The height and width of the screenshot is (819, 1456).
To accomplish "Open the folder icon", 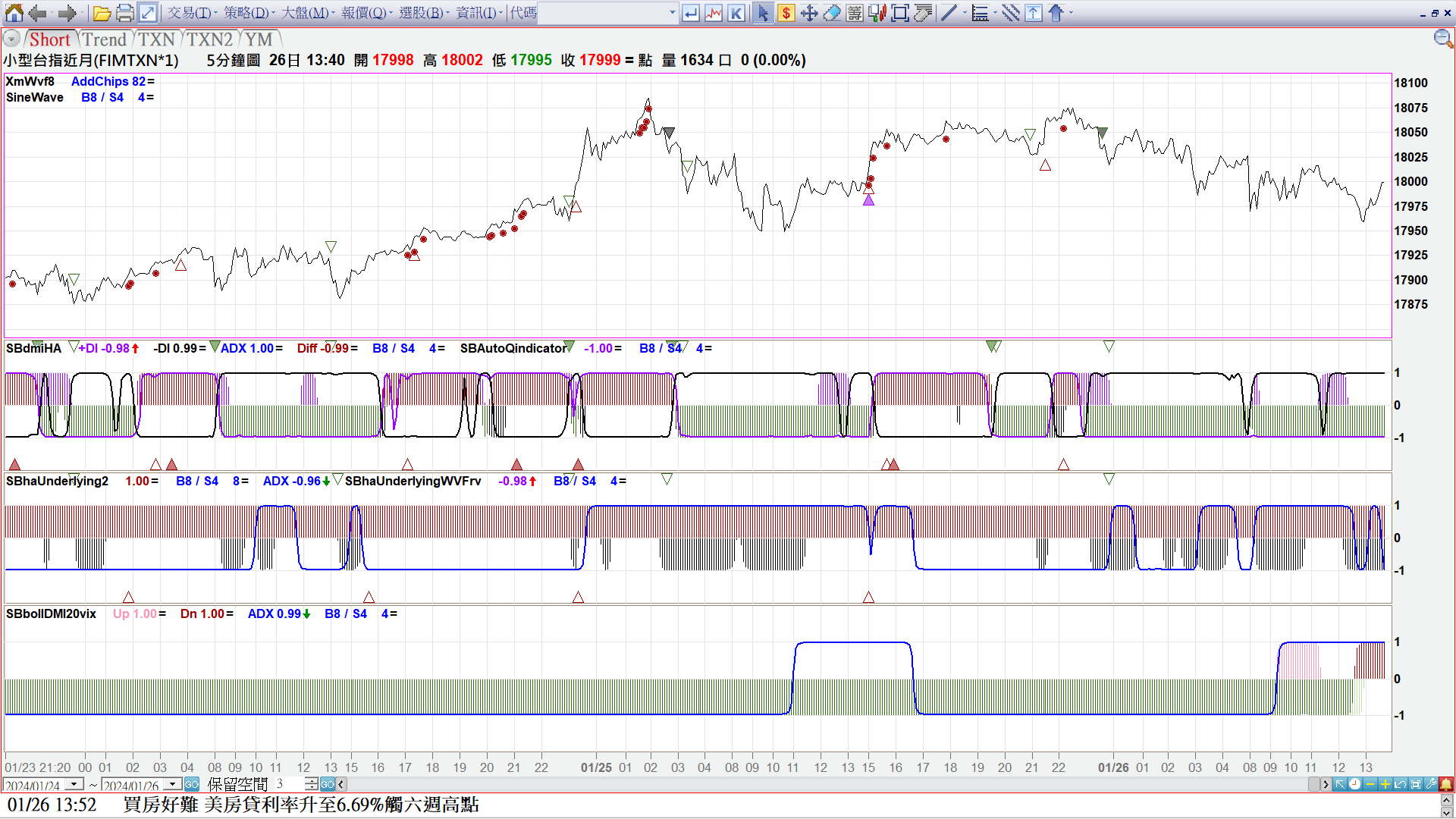I will click(102, 13).
